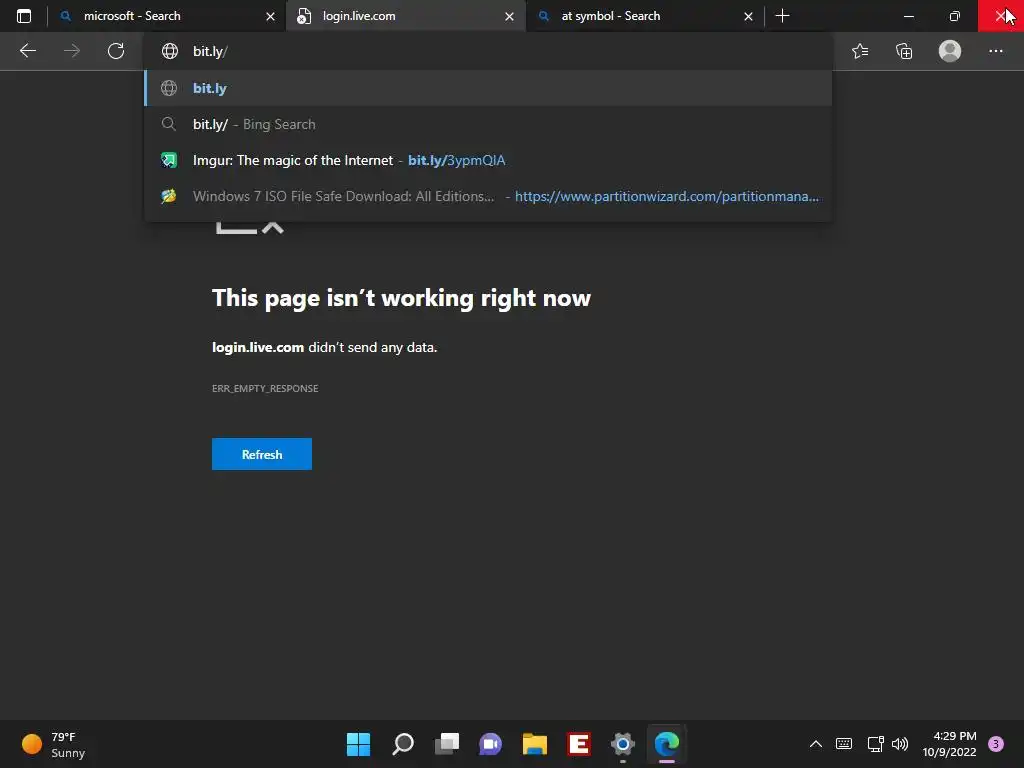
Task: Open the red E app on taskbar
Action: pyautogui.click(x=579, y=744)
